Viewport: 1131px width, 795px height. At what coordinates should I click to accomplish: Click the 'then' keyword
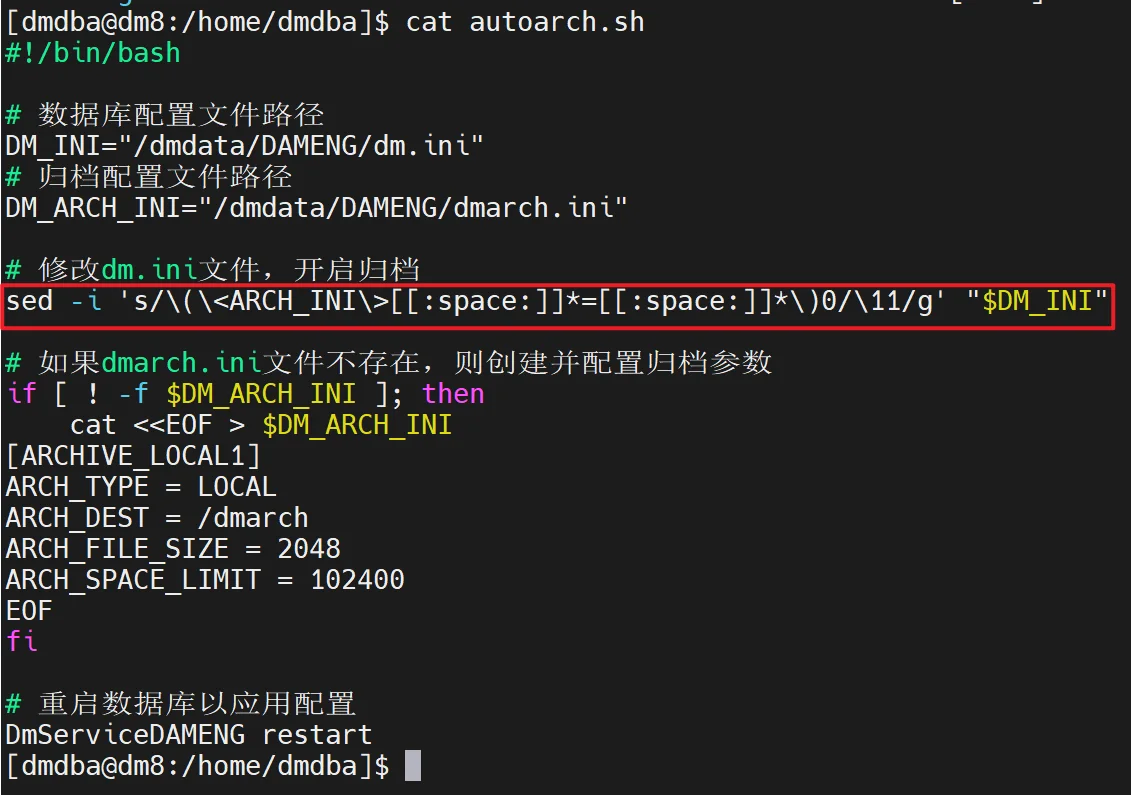453,393
